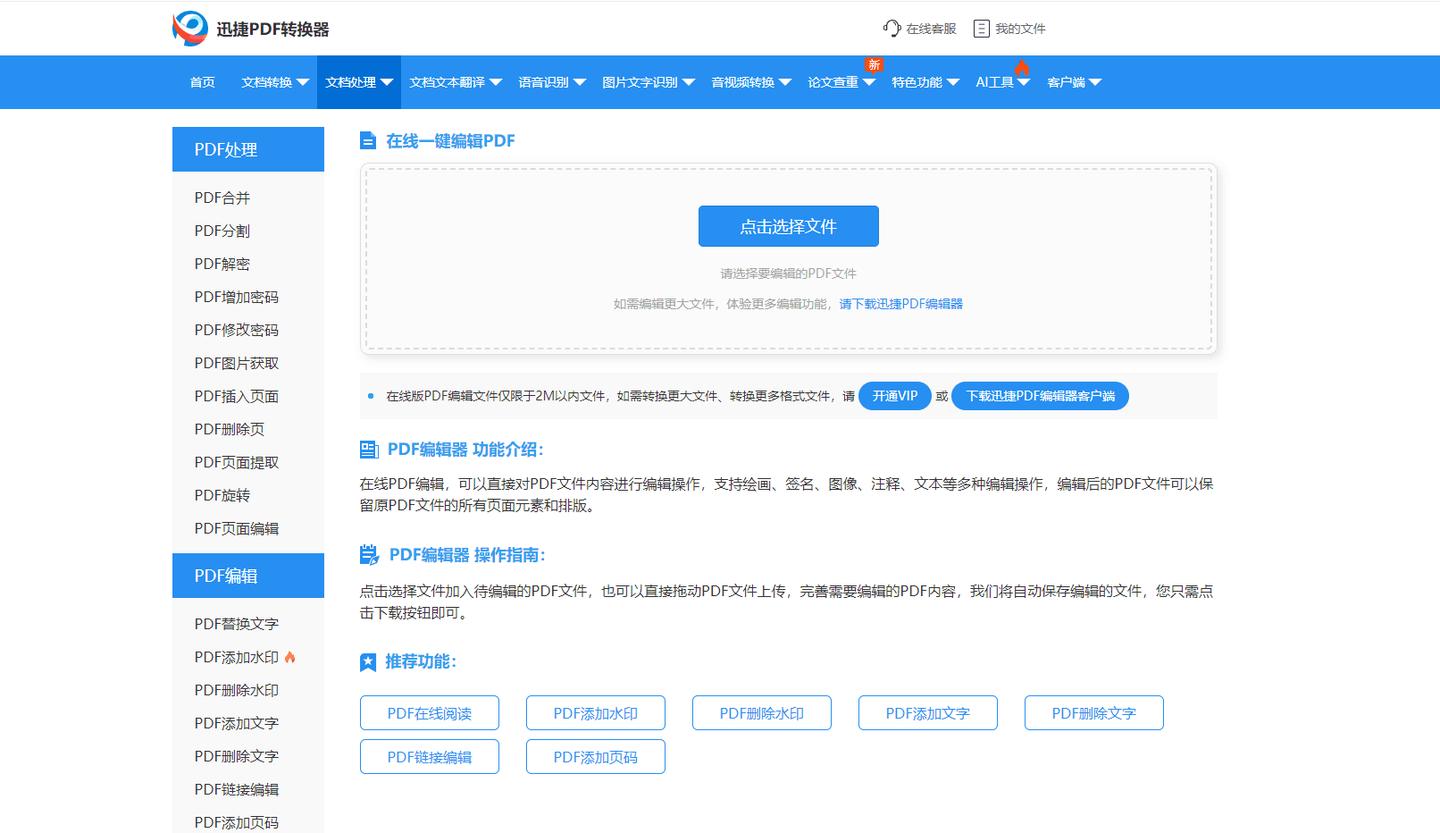Click recommended PDF删除水印 button
Image resolution: width=1440 pixels, height=833 pixels.
(761, 713)
